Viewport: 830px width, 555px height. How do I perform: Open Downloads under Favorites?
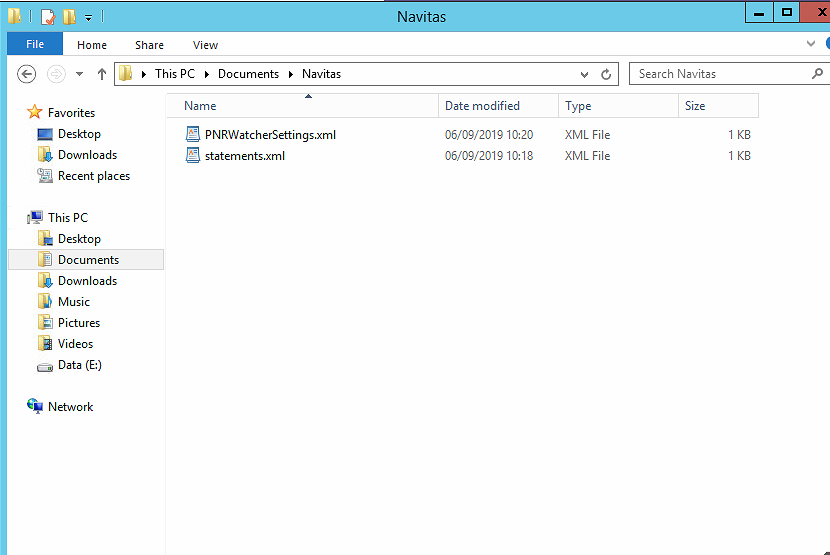[x=87, y=155]
